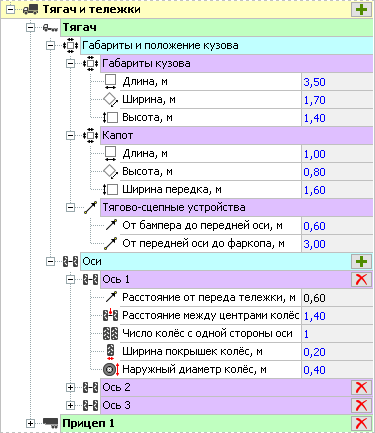375x433 pixels.
Task: Delete Ось 2 with its red X
Action: (362, 387)
